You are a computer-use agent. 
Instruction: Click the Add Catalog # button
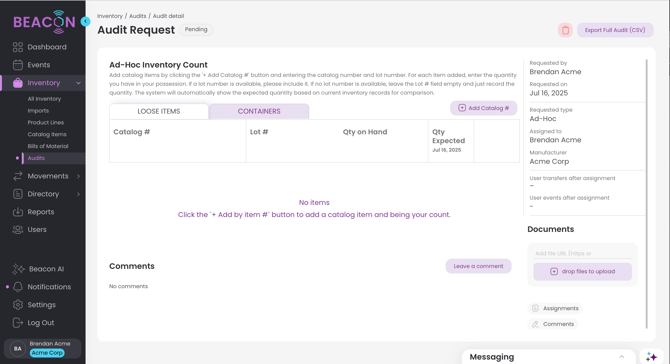pyautogui.click(x=483, y=108)
